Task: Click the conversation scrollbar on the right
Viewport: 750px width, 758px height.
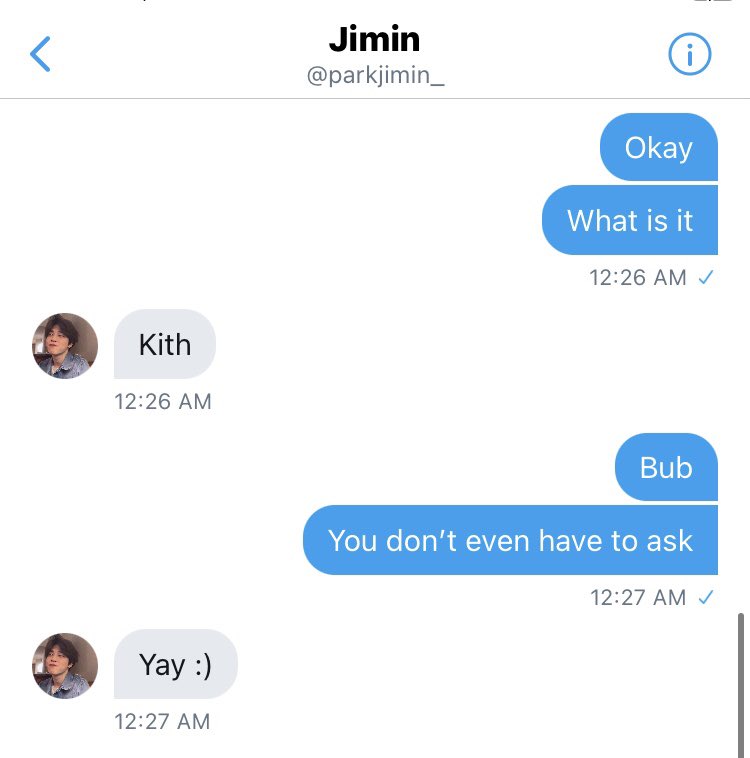Action: point(740,685)
